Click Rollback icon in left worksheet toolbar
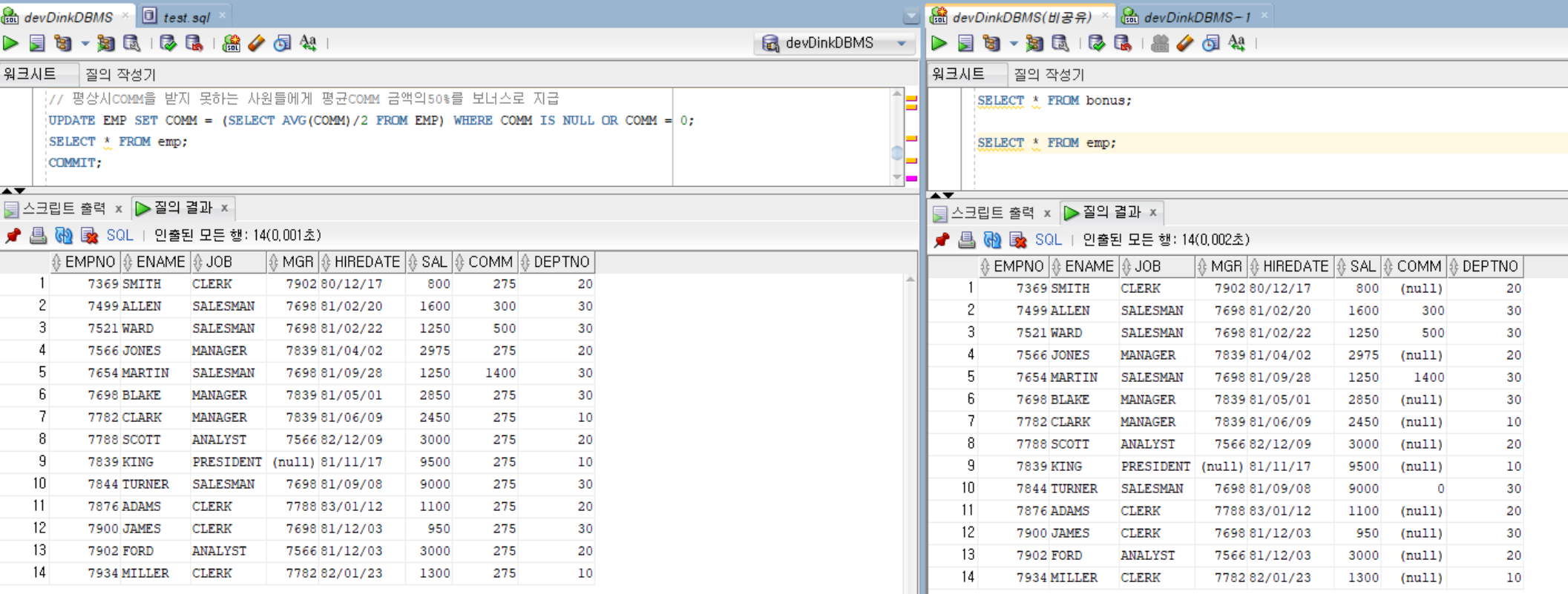1568x594 pixels. (194, 43)
